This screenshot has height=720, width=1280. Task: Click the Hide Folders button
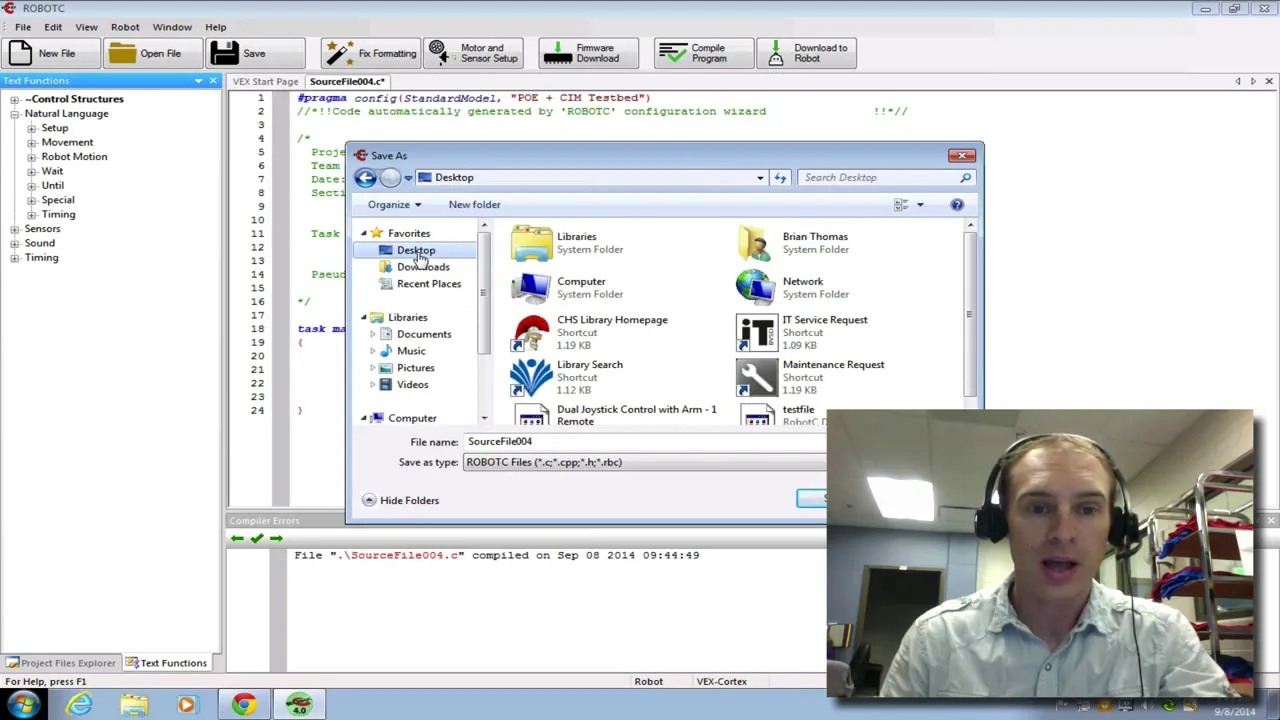(400, 500)
